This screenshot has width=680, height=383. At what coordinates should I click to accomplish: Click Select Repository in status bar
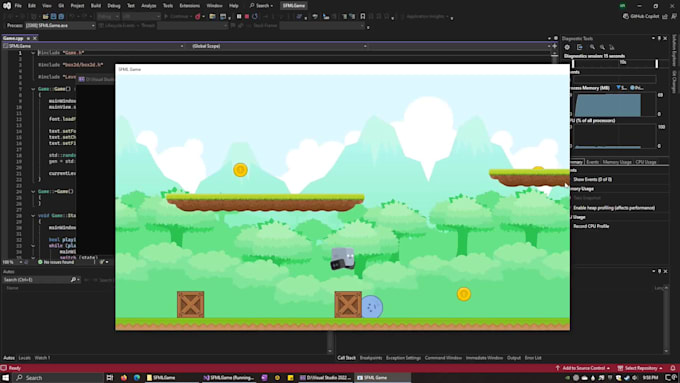(x=640, y=368)
